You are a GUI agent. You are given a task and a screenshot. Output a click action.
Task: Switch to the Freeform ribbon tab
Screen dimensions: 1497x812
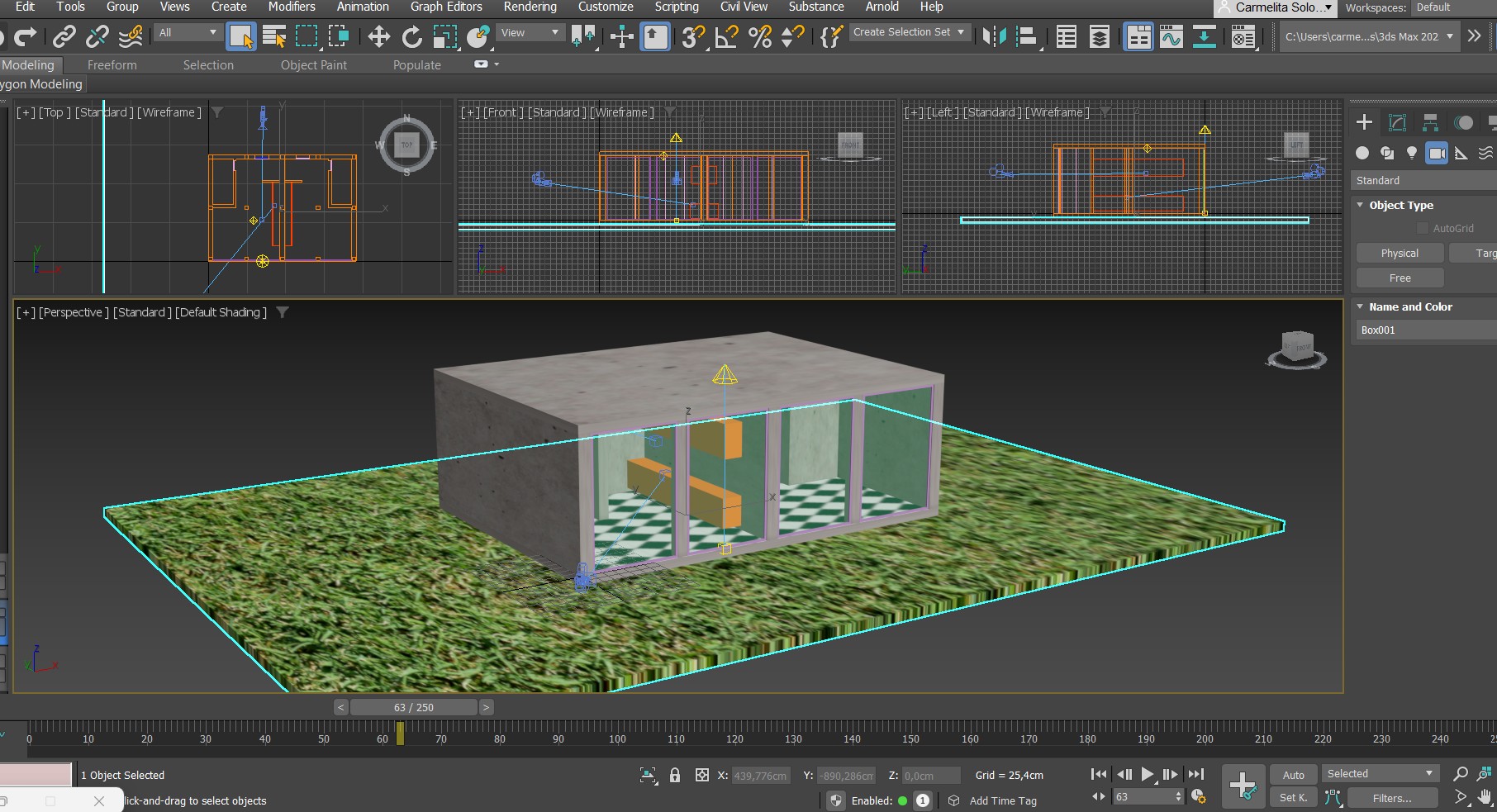pyautogui.click(x=112, y=65)
